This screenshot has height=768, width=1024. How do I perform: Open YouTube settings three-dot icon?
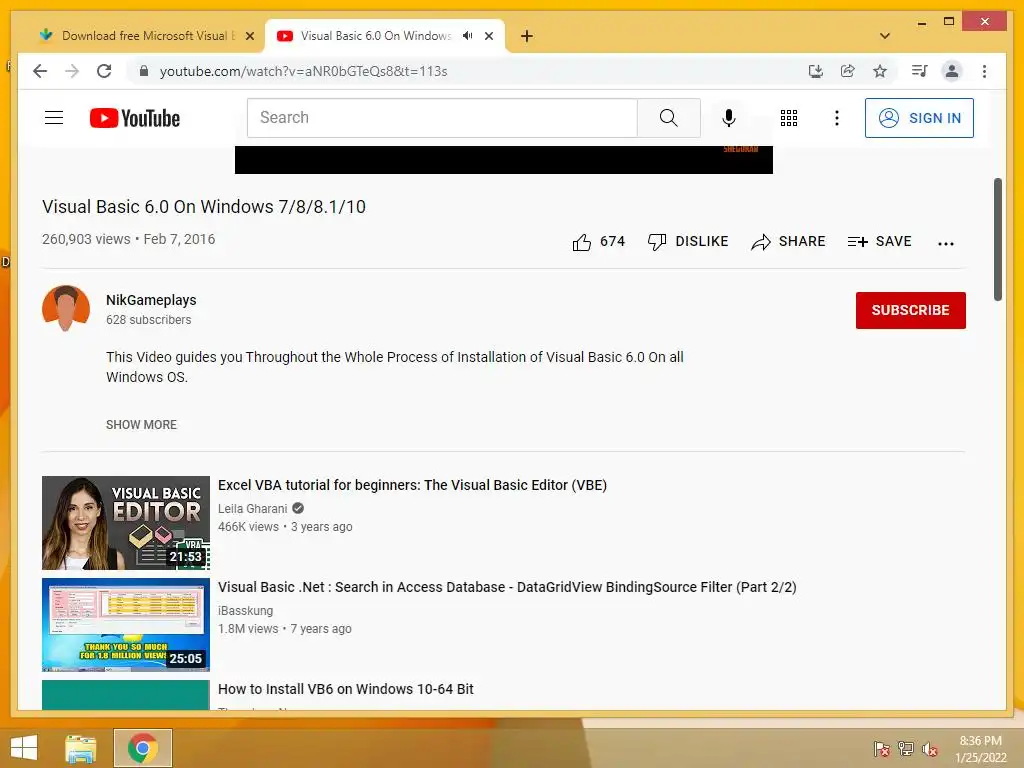pyautogui.click(x=837, y=118)
